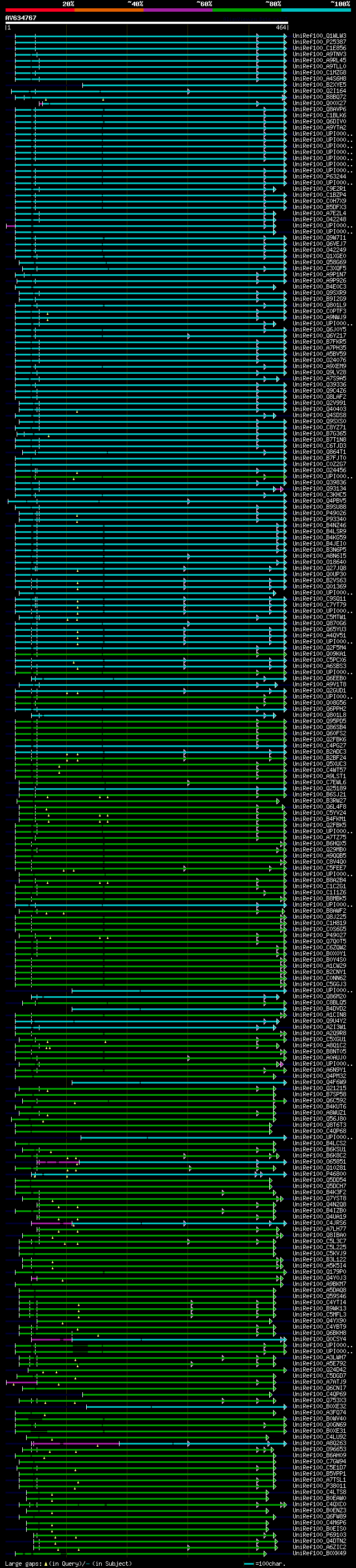Select the UniRef100_Q2I164 entry
Viewport: 356px width, 1568px height.
(x=319, y=91)
